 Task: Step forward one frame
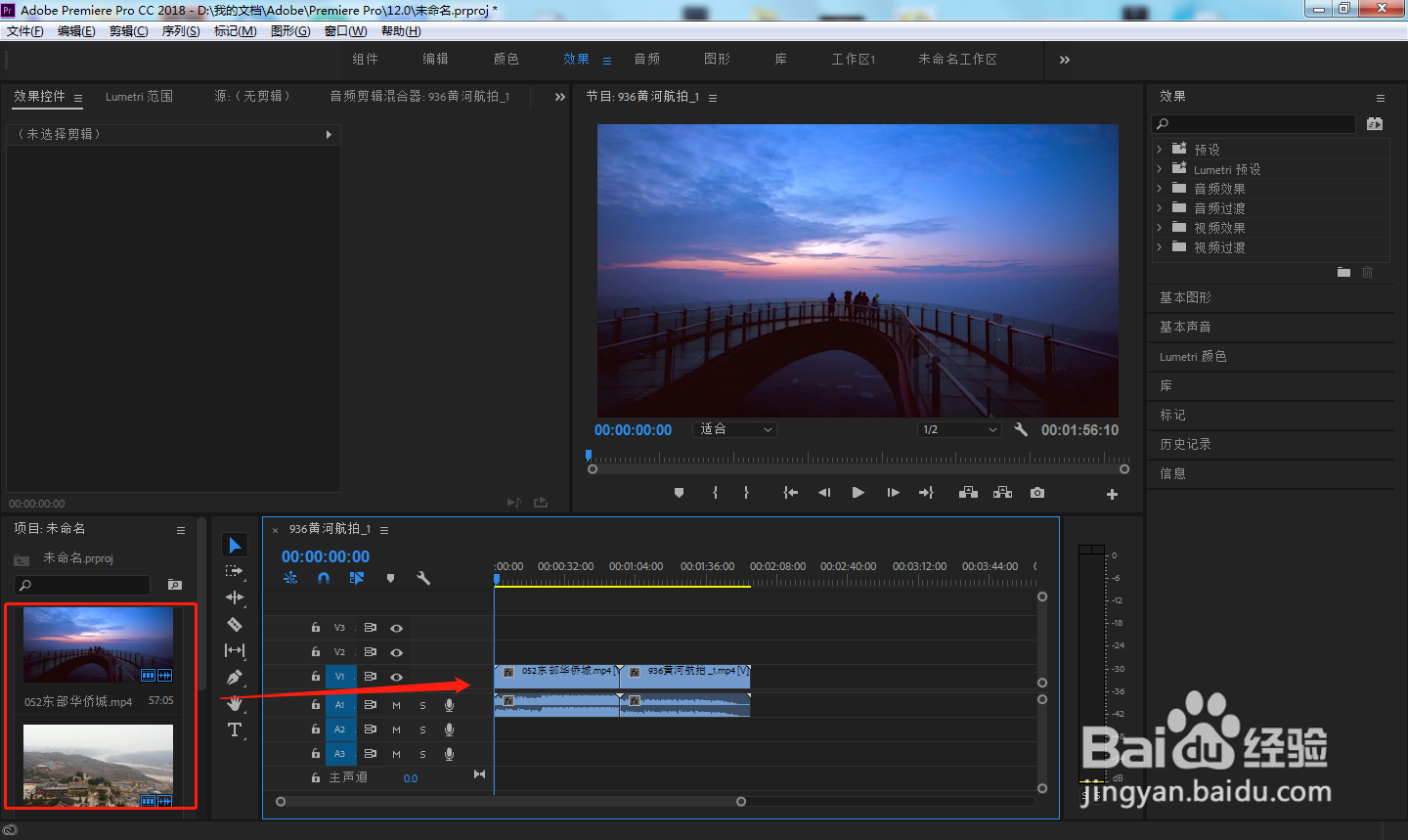coord(893,493)
